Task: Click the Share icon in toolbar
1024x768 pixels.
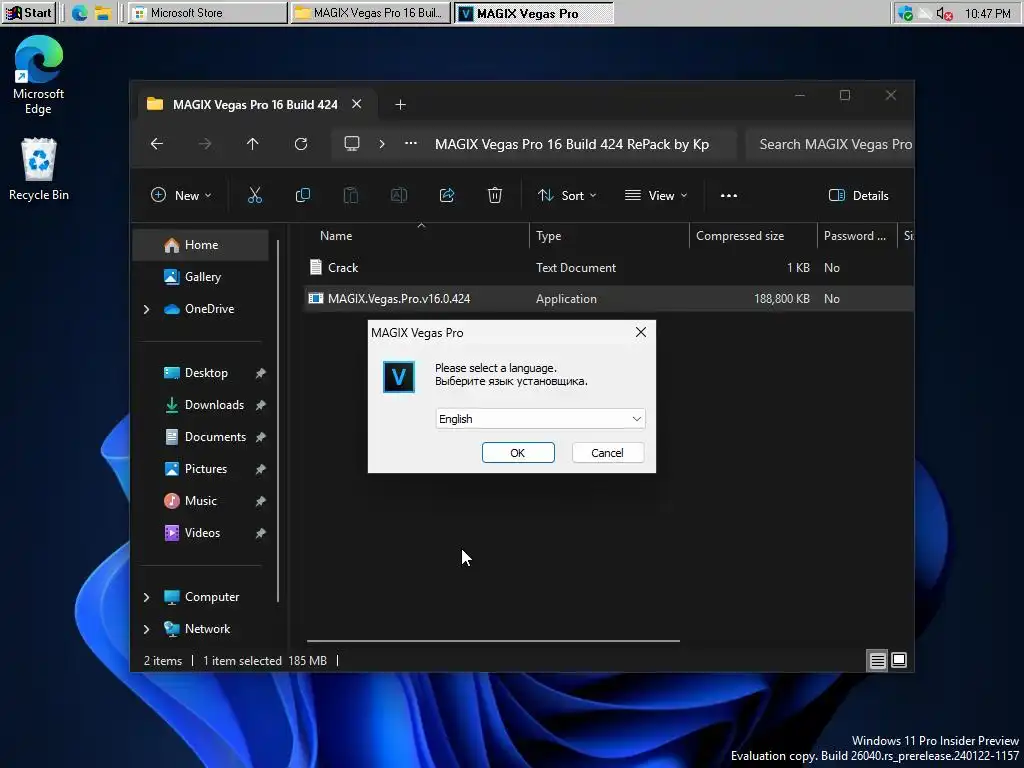Action: pyautogui.click(x=447, y=195)
